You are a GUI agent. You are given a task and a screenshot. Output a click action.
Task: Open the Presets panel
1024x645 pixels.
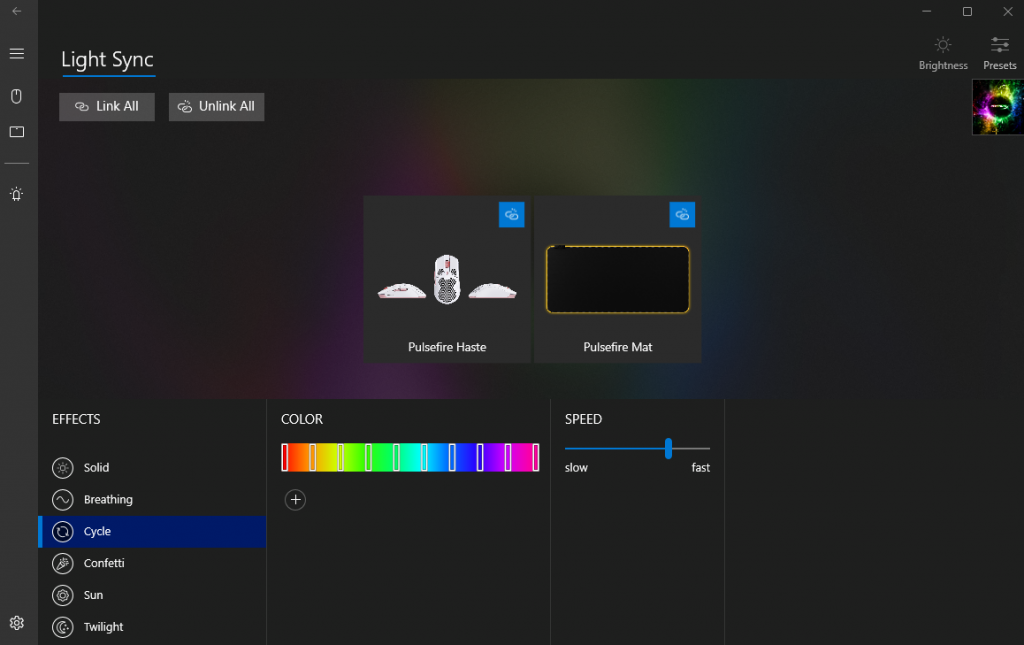(x=999, y=53)
